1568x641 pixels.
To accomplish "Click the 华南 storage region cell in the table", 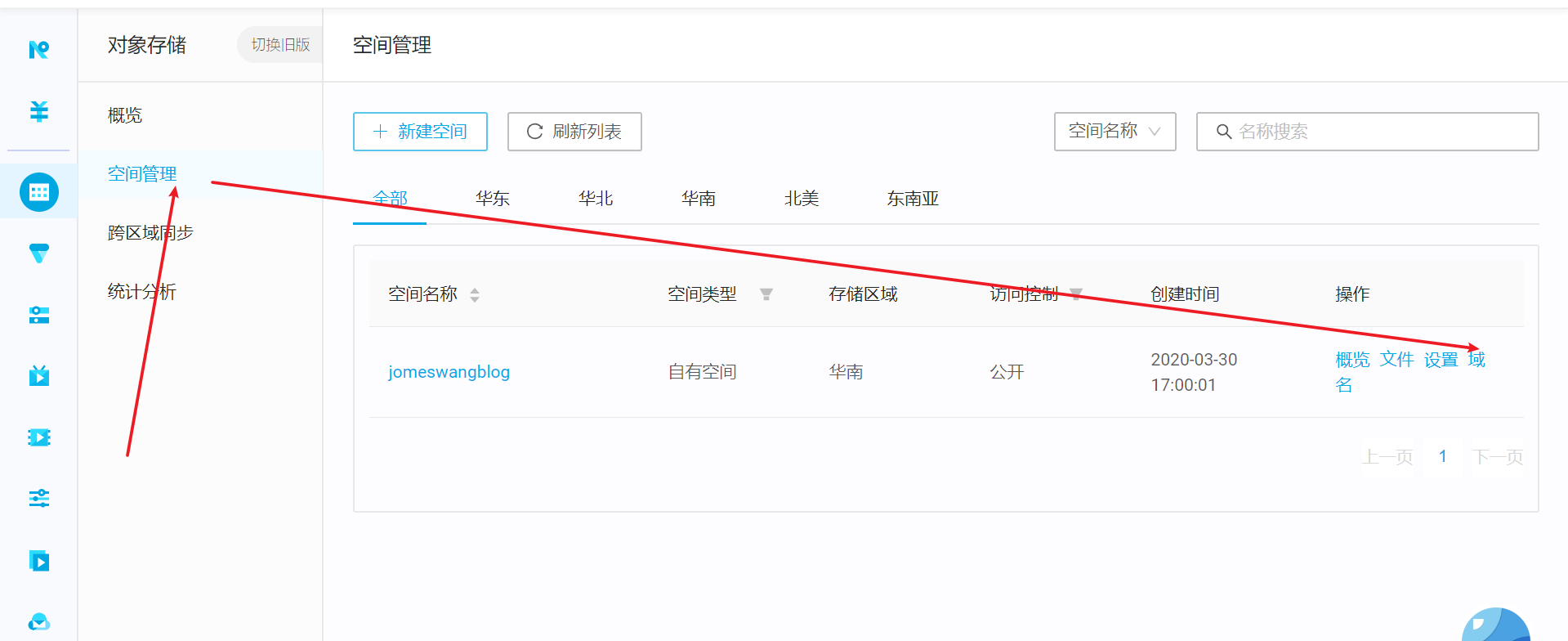I will click(x=846, y=372).
